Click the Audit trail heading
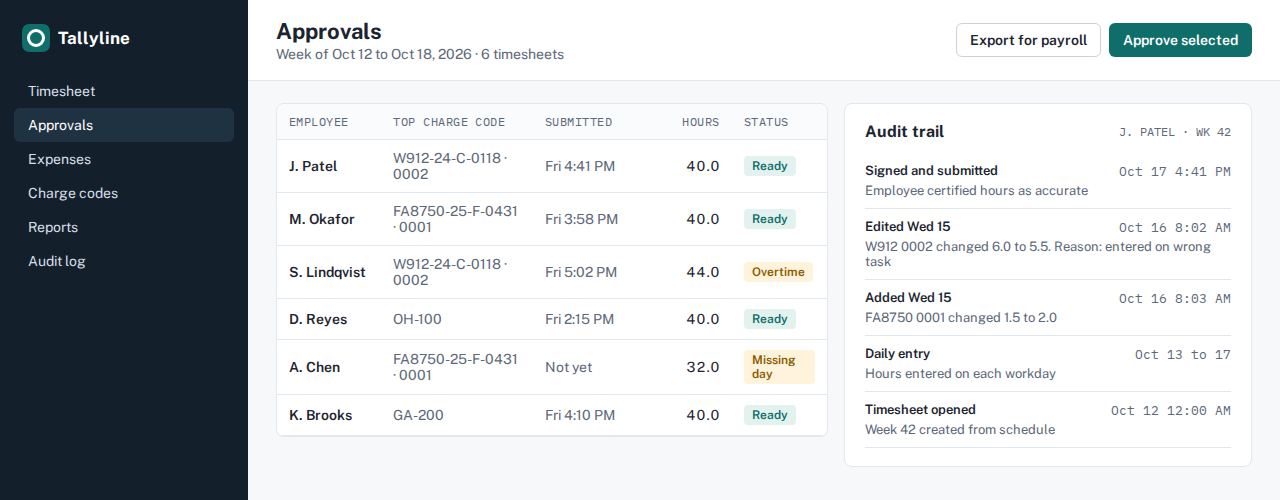The width and height of the screenshot is (1280, 500). 904,132
